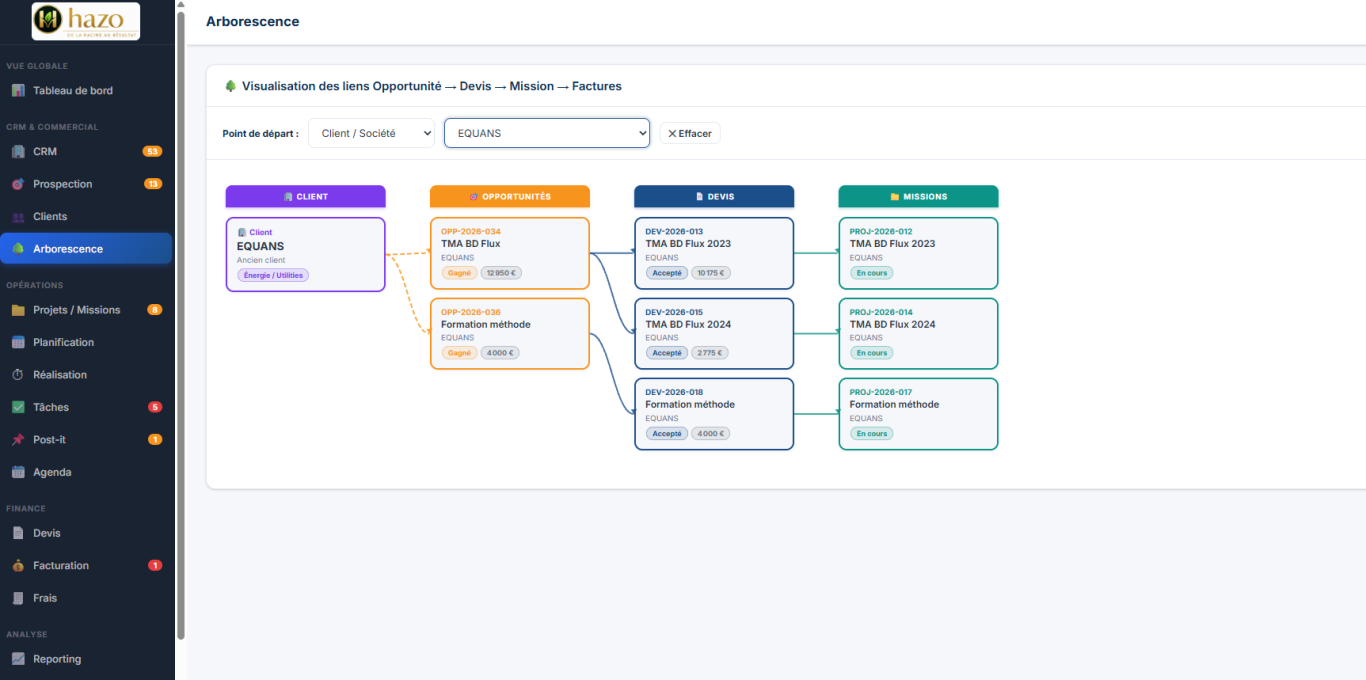This screenshot has height=680, width=1366.
Task: Open the Tableau de bord page
Action: pos(87,91)
